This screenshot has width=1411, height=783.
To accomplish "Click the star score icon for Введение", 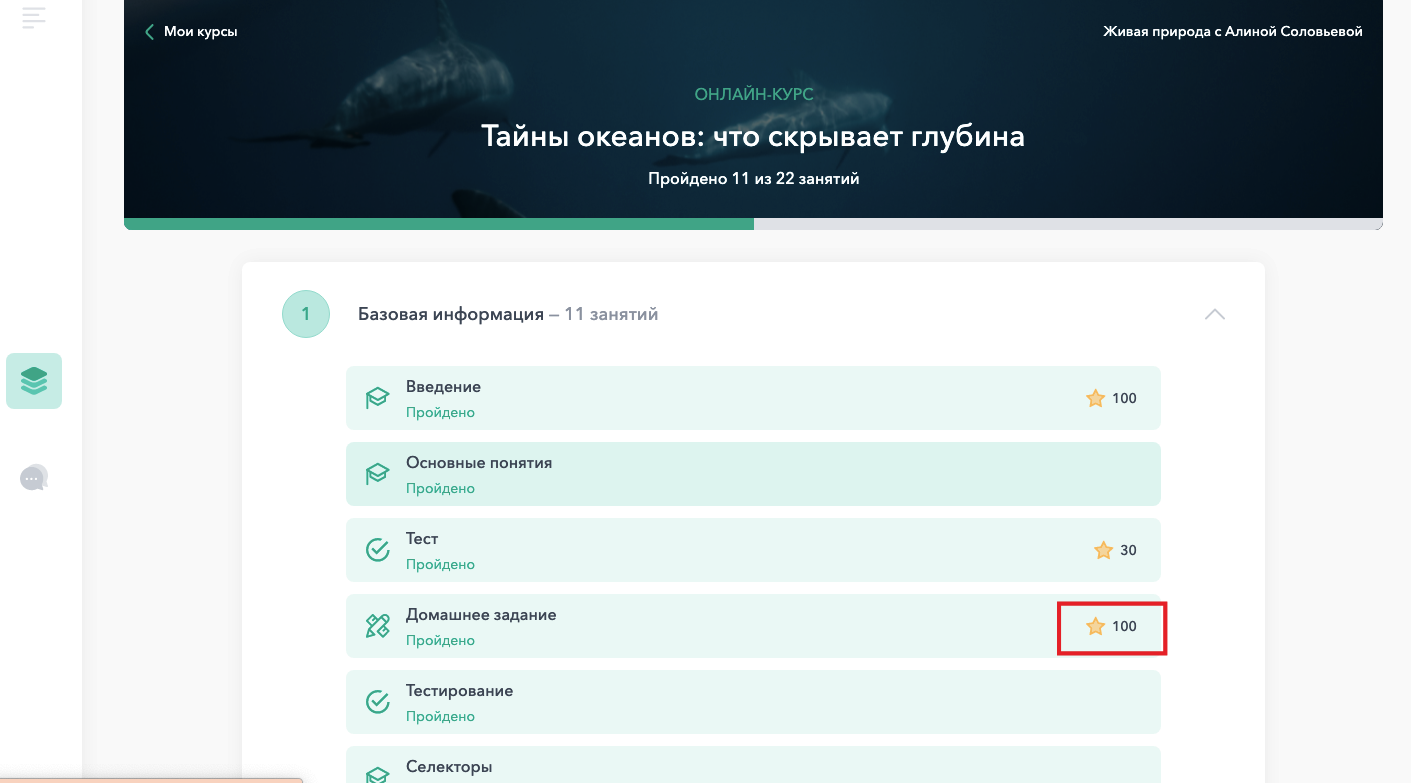I will coord(1095,398).
